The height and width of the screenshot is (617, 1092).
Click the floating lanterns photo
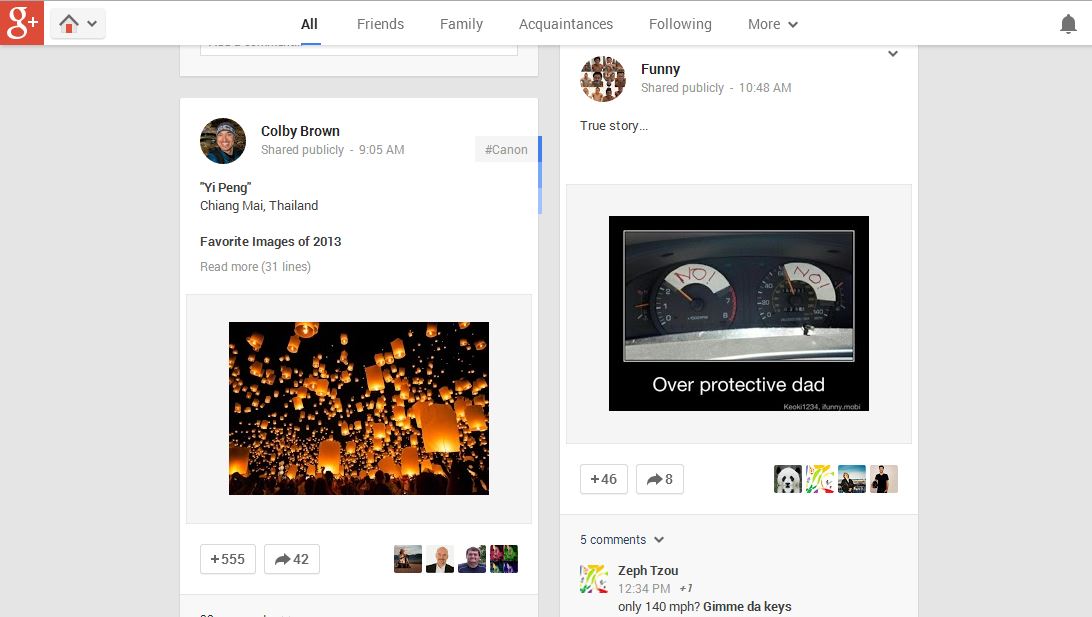click(359, 408)
